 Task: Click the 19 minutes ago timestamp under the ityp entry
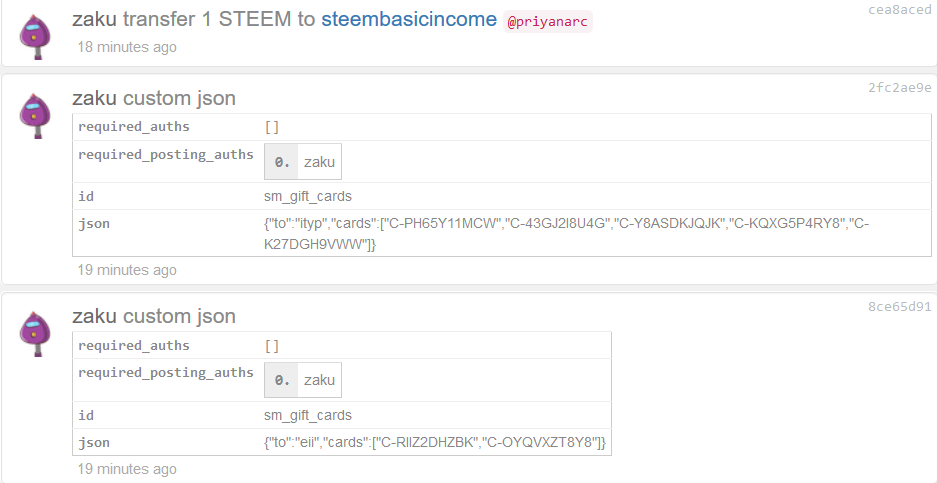(127, 270)
